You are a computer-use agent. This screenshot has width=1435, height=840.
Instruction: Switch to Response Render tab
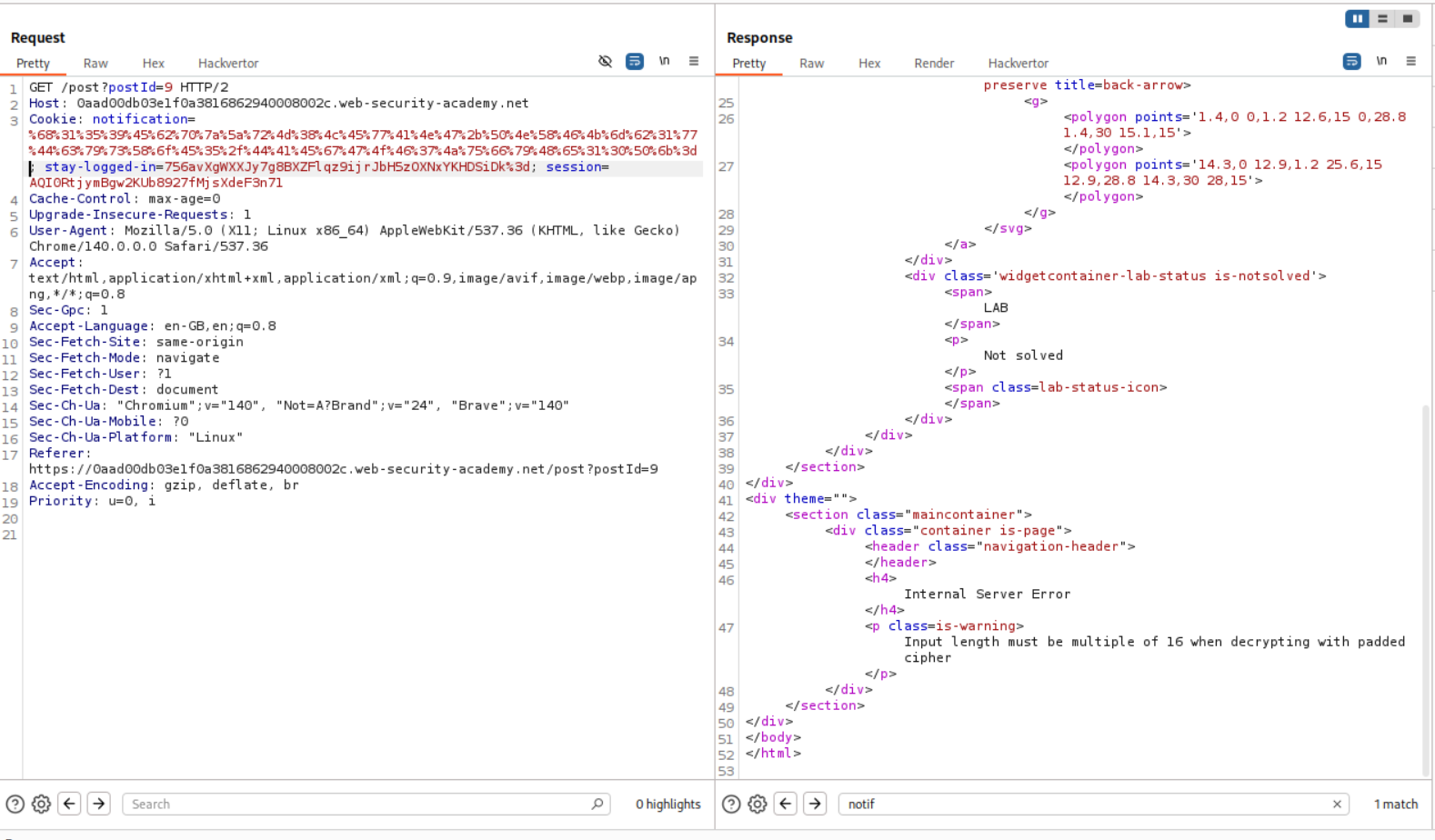934,64
